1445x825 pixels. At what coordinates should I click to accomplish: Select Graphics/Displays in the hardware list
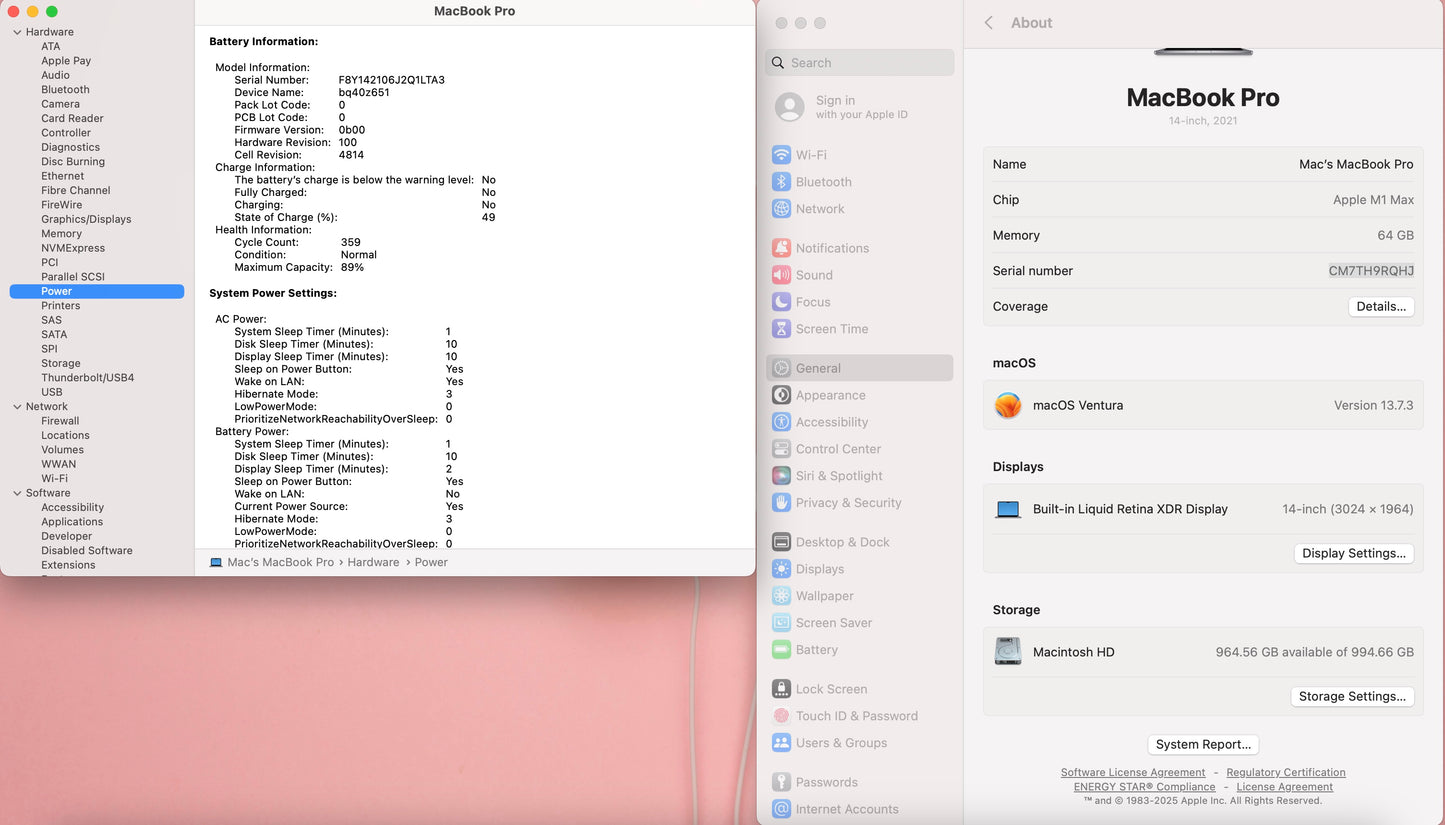(x=86, y=219)
